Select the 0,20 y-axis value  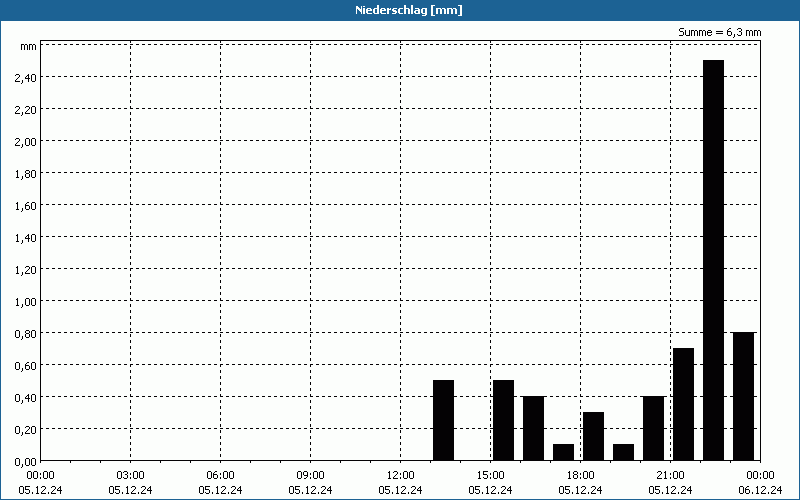click(26, 430)
